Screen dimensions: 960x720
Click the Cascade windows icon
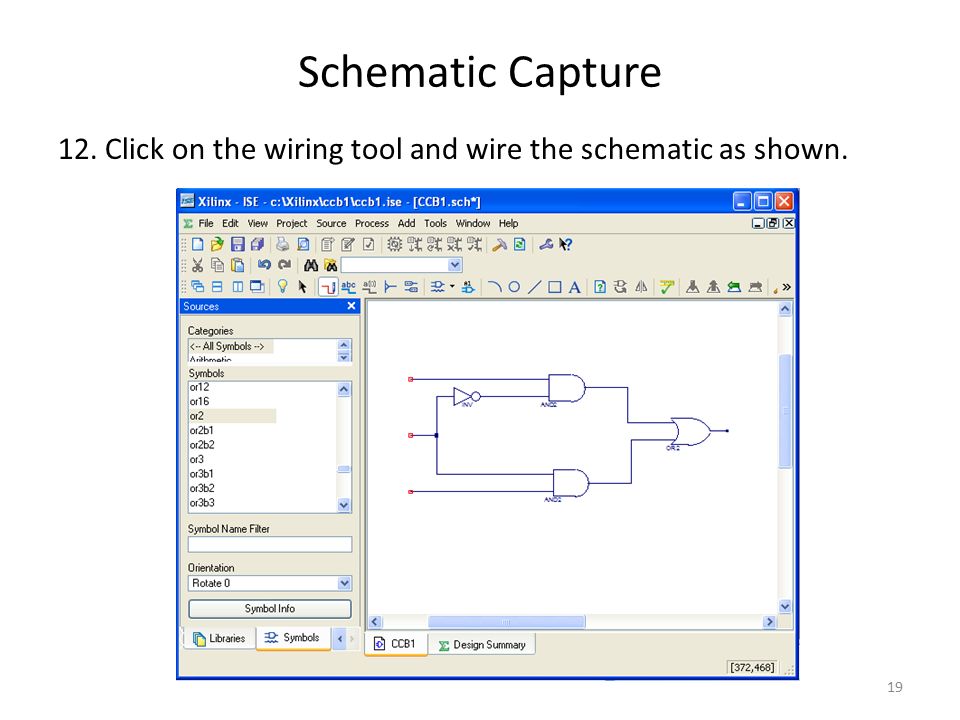pos(197,287)
